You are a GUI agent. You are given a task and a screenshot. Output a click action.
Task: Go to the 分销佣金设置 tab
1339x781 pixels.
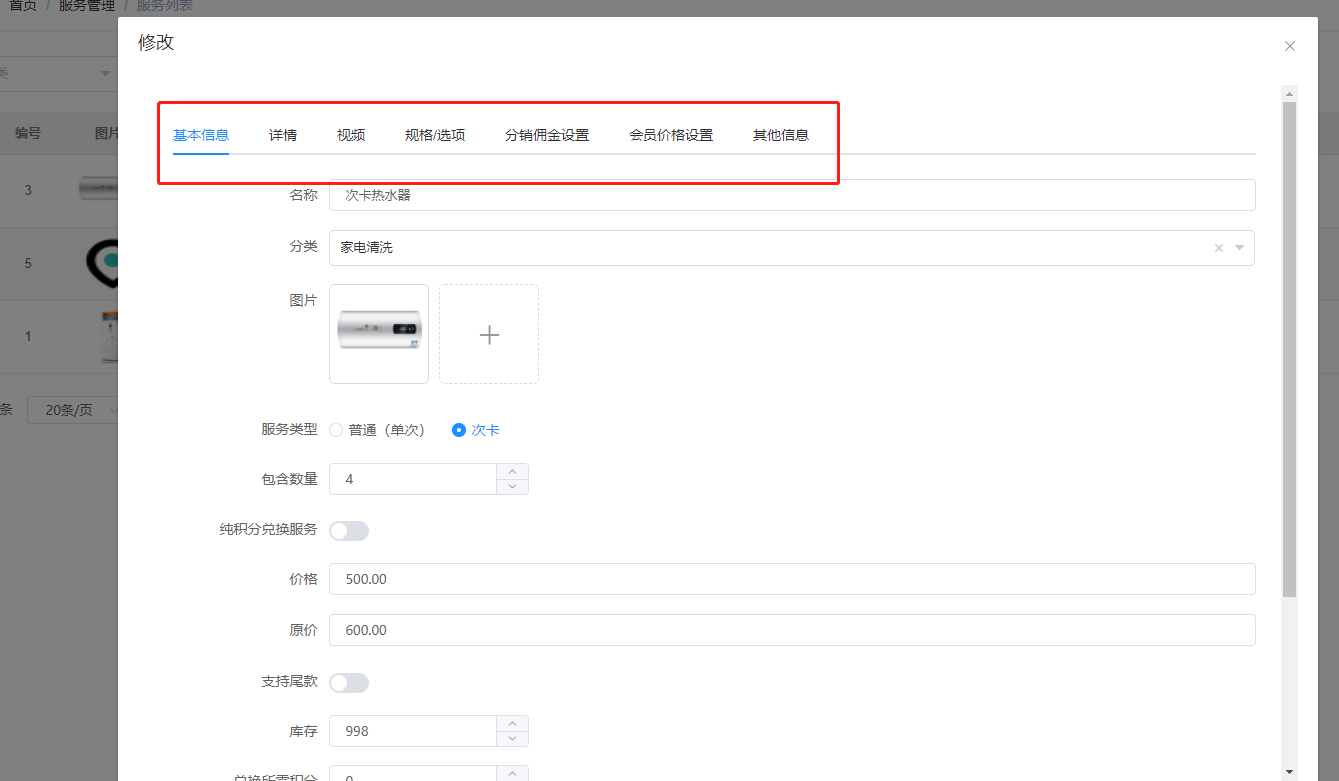547,135
